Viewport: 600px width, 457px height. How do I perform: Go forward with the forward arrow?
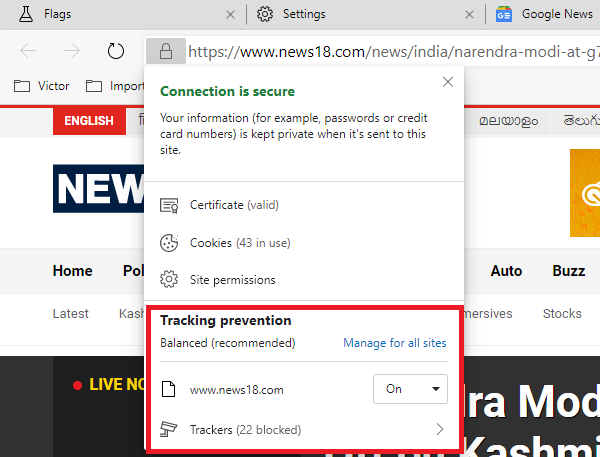click(72, 51)
